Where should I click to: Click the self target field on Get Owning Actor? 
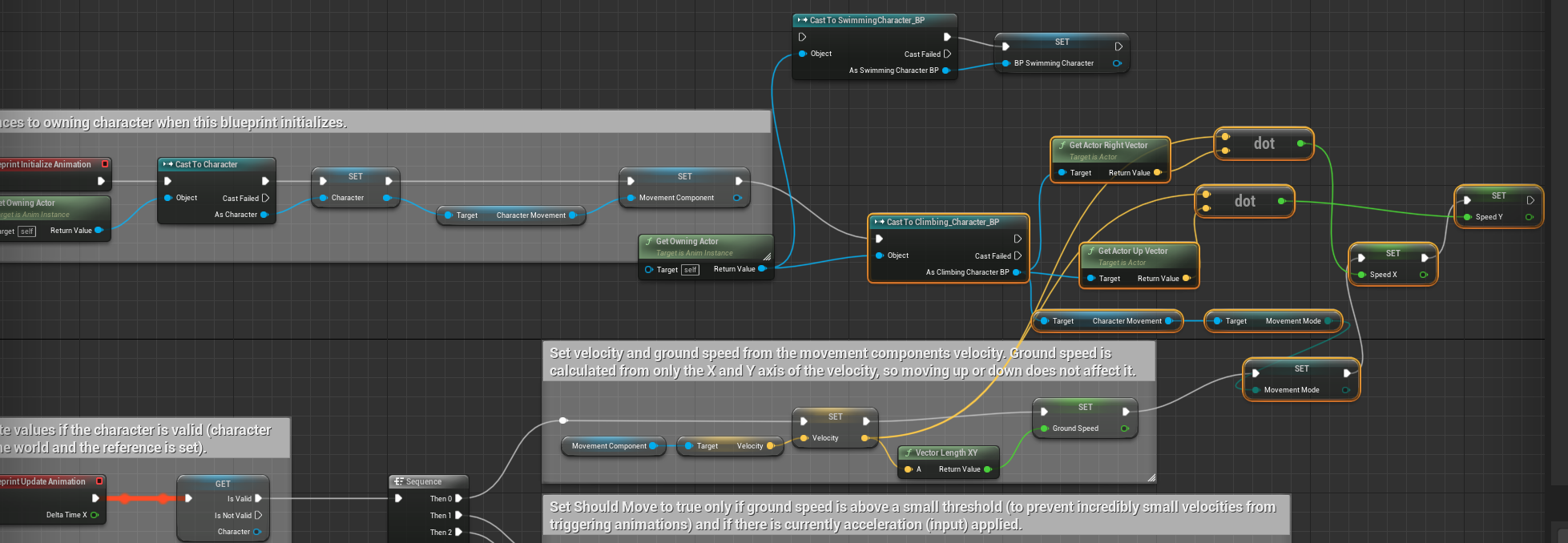[x=690, y=270]
